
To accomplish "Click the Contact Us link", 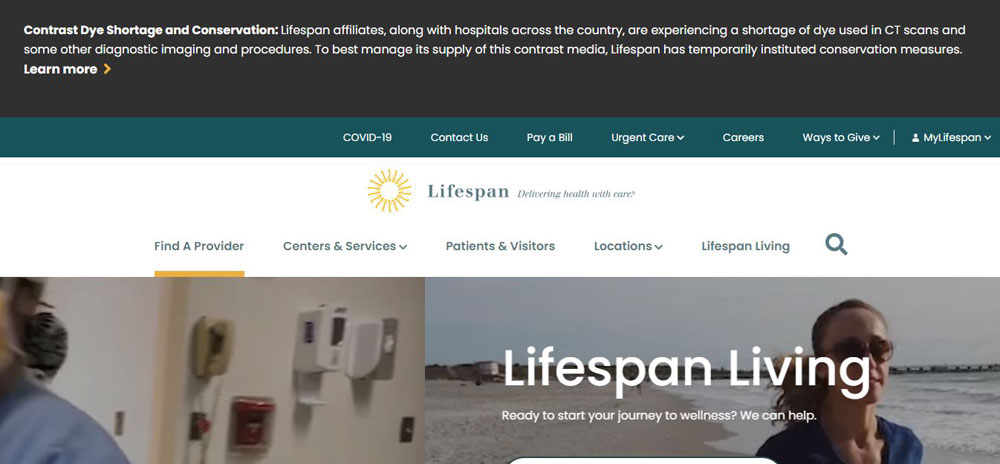I will (x=459, y=138).
